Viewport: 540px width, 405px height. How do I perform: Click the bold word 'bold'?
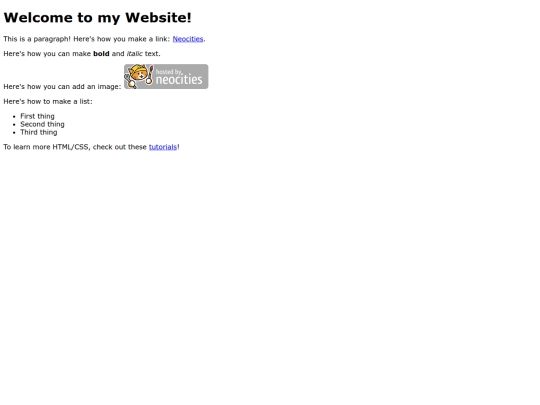click(101, 54)
